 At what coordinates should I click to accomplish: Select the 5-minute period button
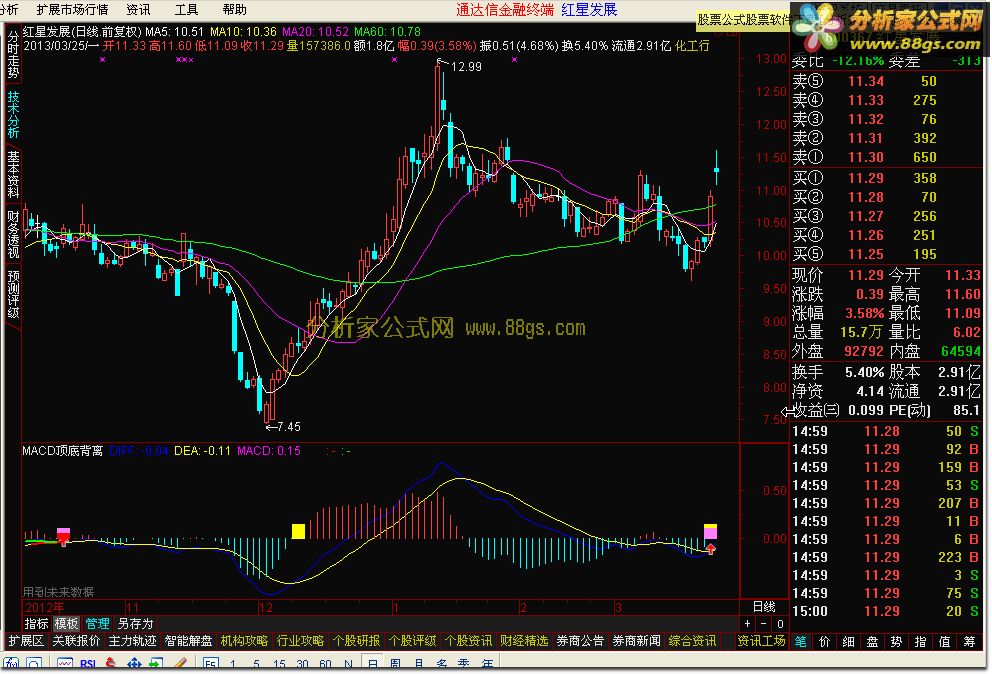pyautogui.click(x=256, y=665)
